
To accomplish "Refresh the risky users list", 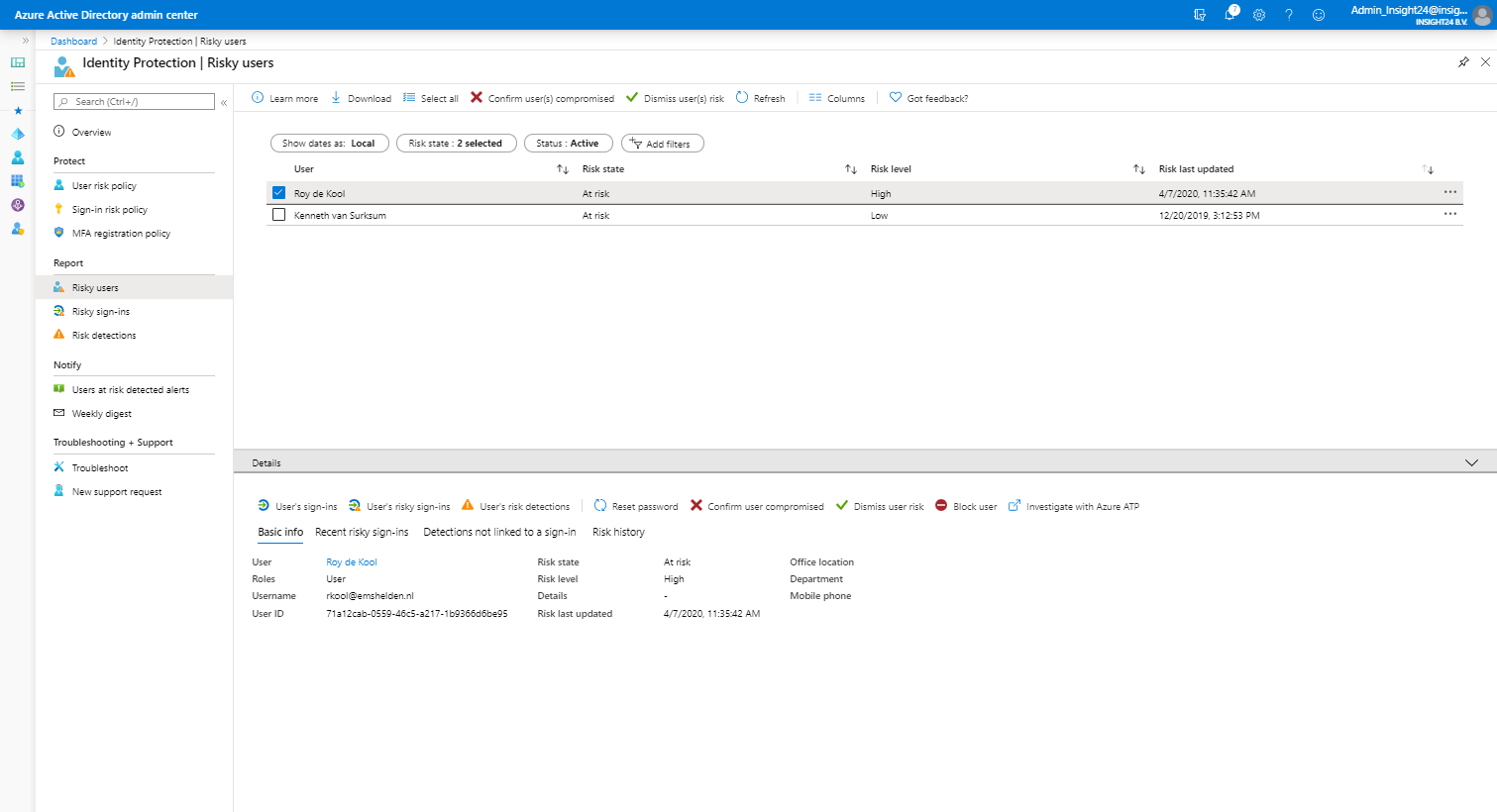I will pyautogui.click(x=760, y=98).
